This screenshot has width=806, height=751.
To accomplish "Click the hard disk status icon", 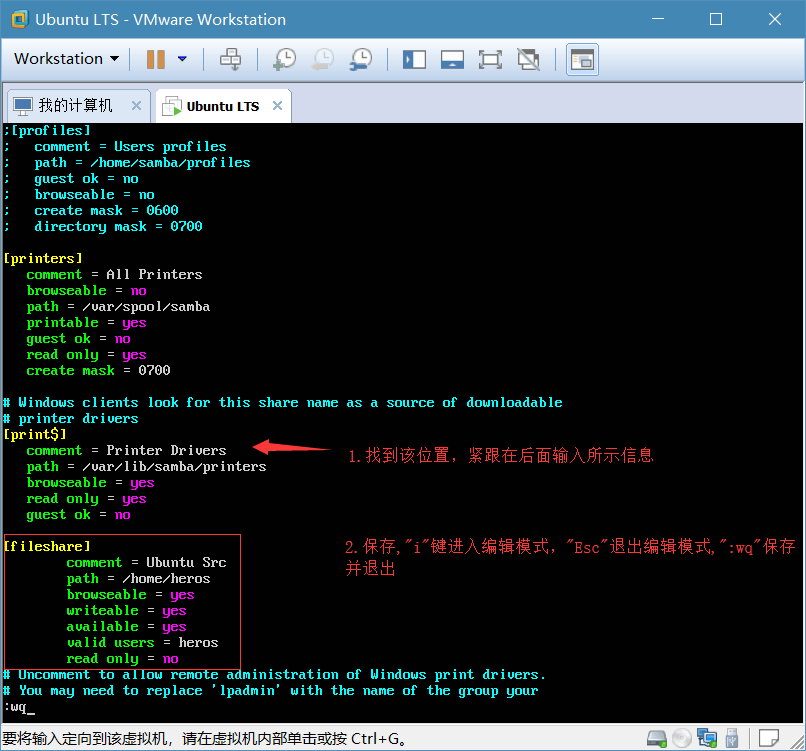I will [x=656, y=739].
